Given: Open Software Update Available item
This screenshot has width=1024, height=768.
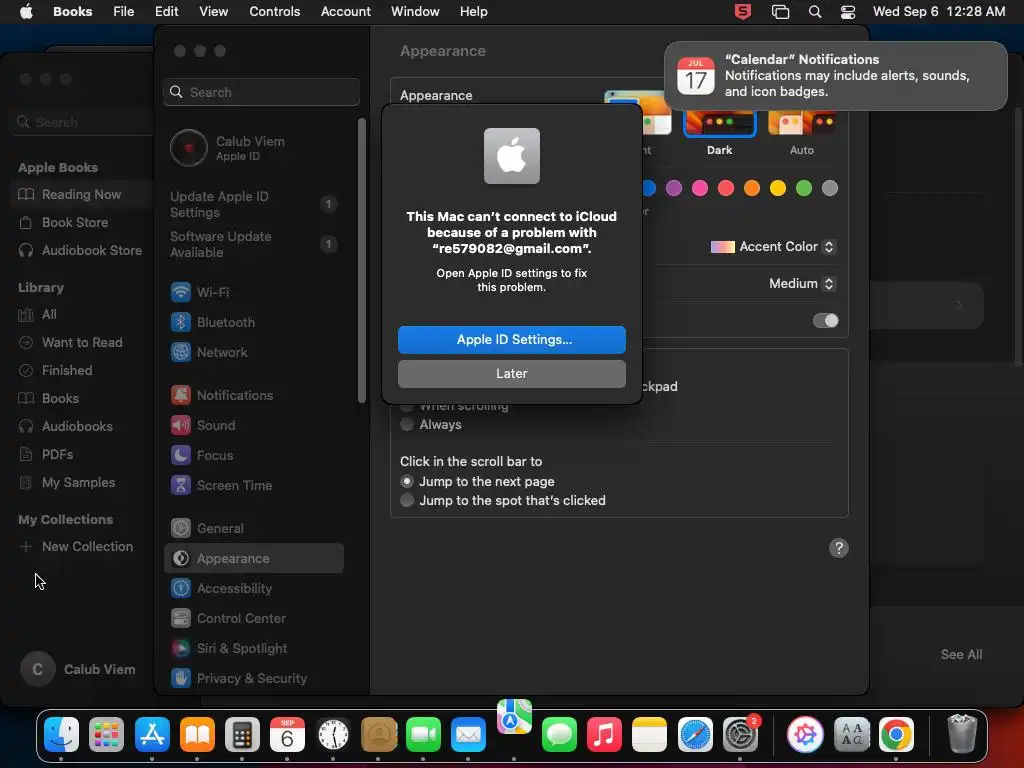Looking at the screenshot, I should click(x=253, y=244).
